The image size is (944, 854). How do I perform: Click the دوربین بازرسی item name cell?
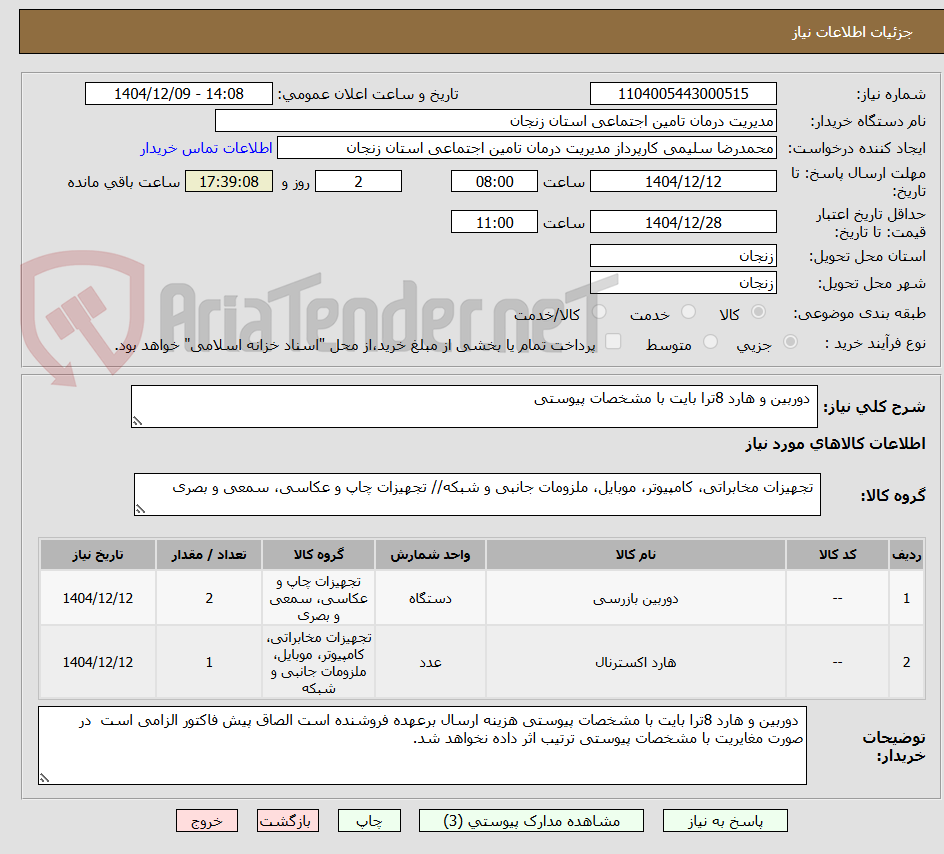(636, 598)
